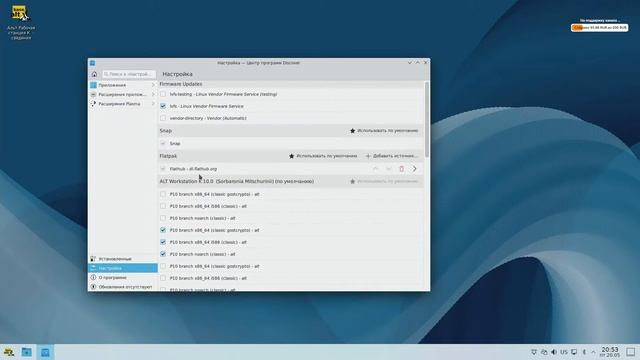This screenshot has width=640, height=360.
Task: Open the file manager from taskbar
Action: pyautogui.click(x=27, y=352)
